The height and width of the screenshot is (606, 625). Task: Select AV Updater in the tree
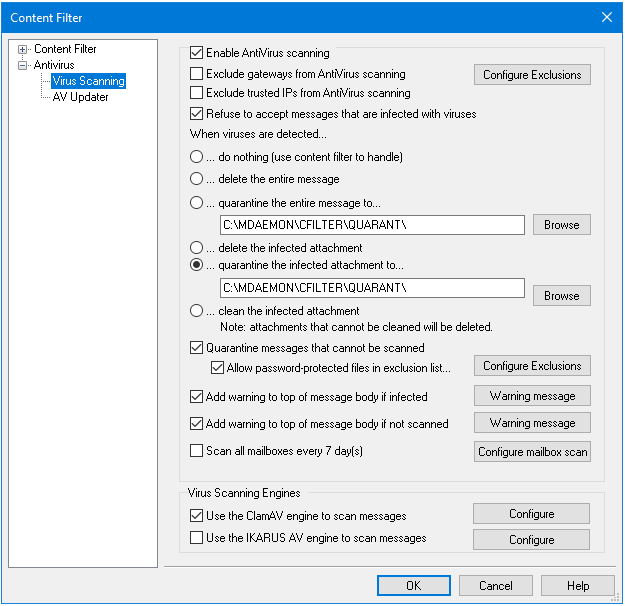click(80, 97)
